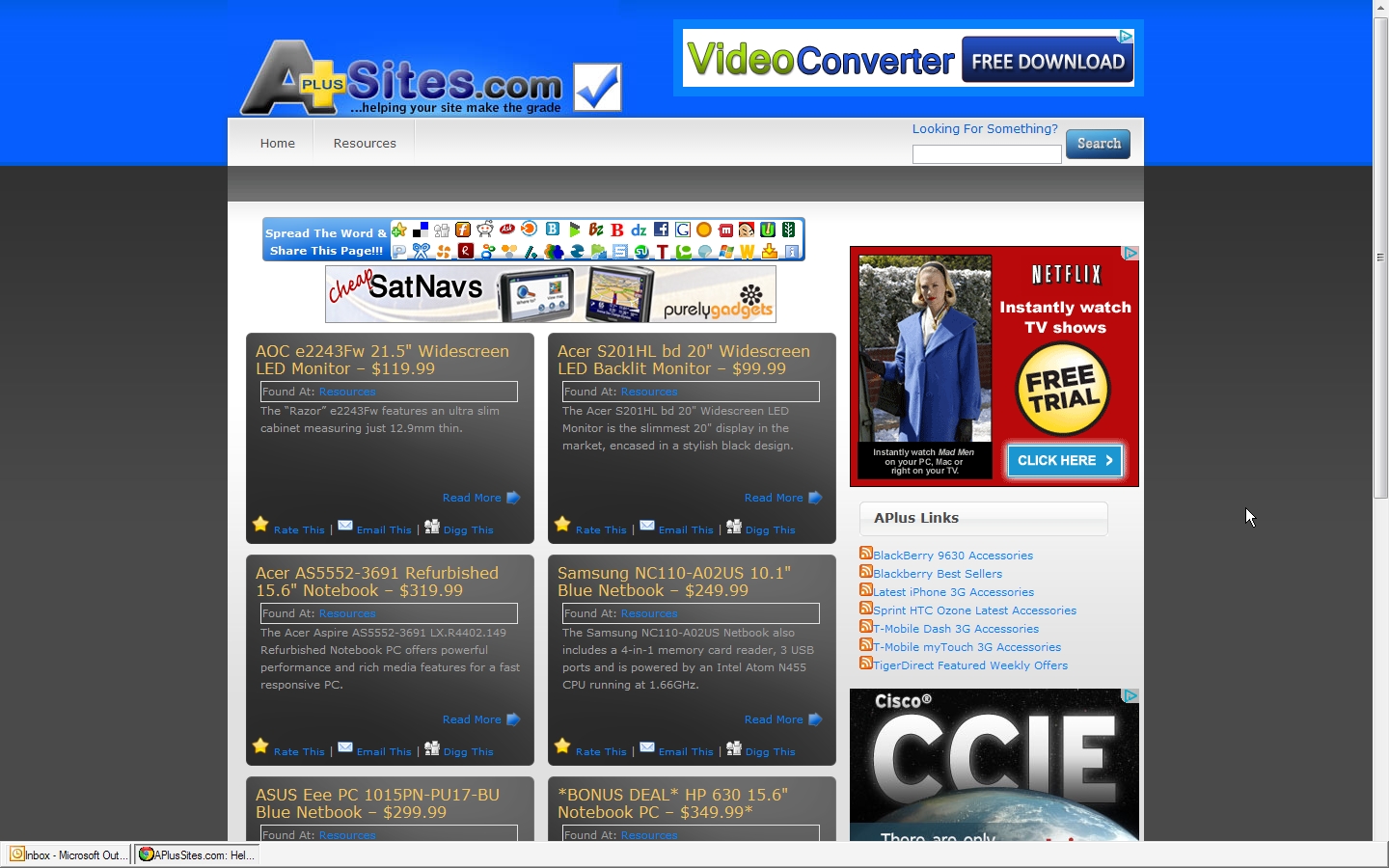Open the Resources menu item

(x=365, y=143)
